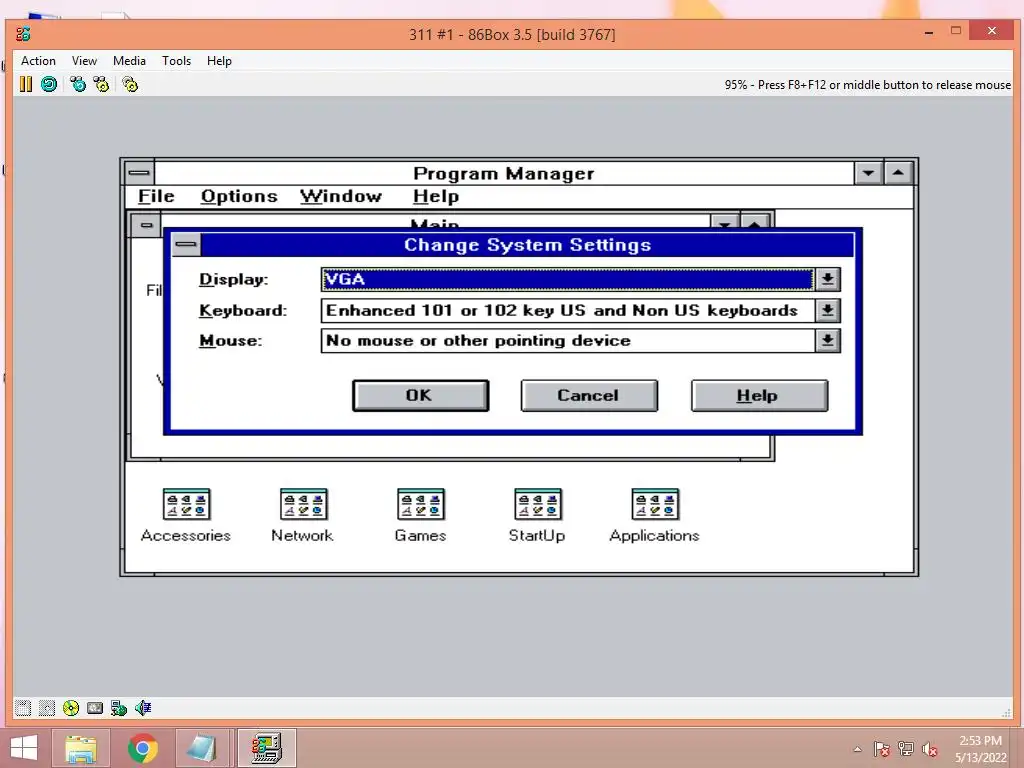Click the sound speaker status bar icon

click(143, 708)
